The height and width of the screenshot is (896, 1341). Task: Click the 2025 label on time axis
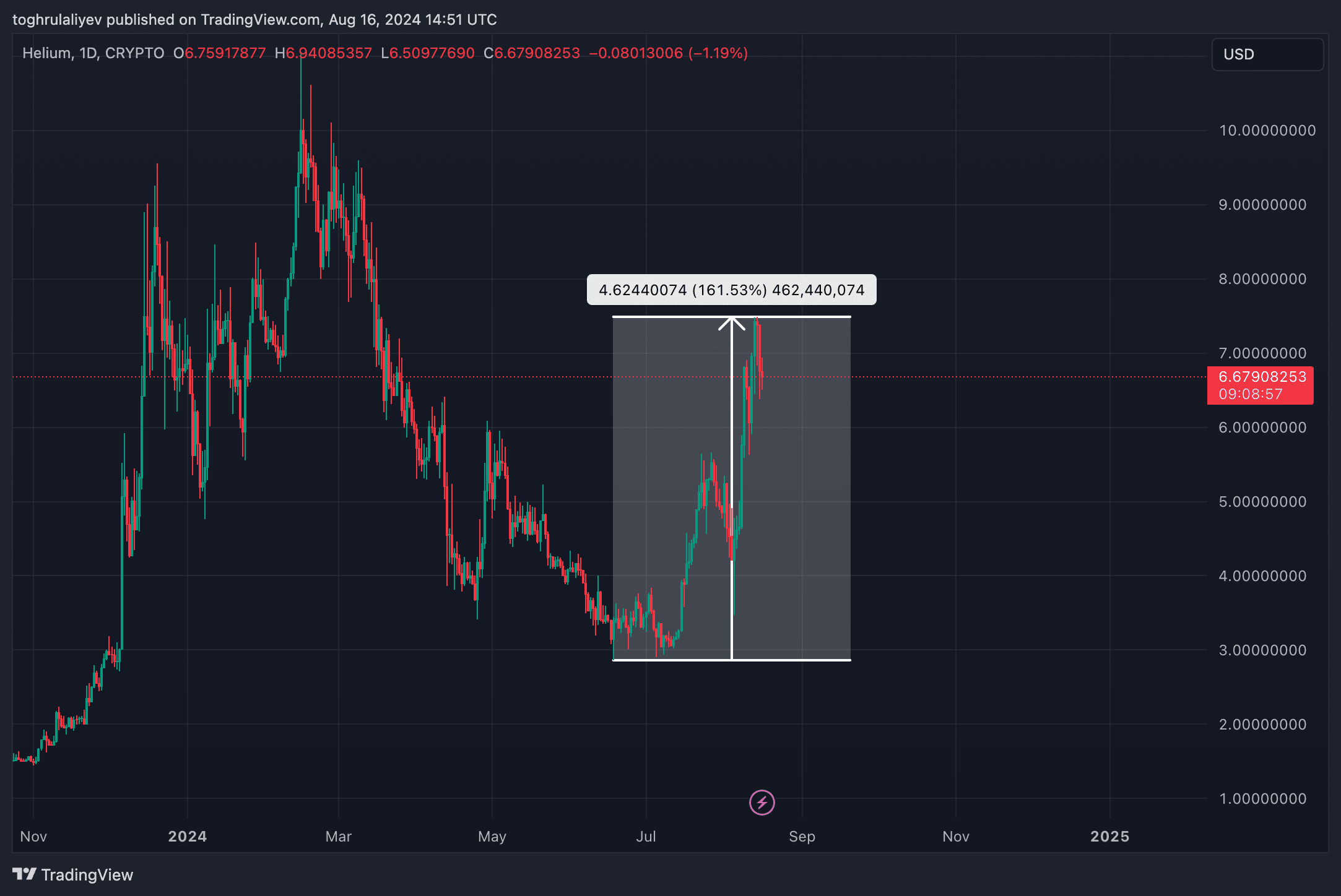[x=1109, y=837]
